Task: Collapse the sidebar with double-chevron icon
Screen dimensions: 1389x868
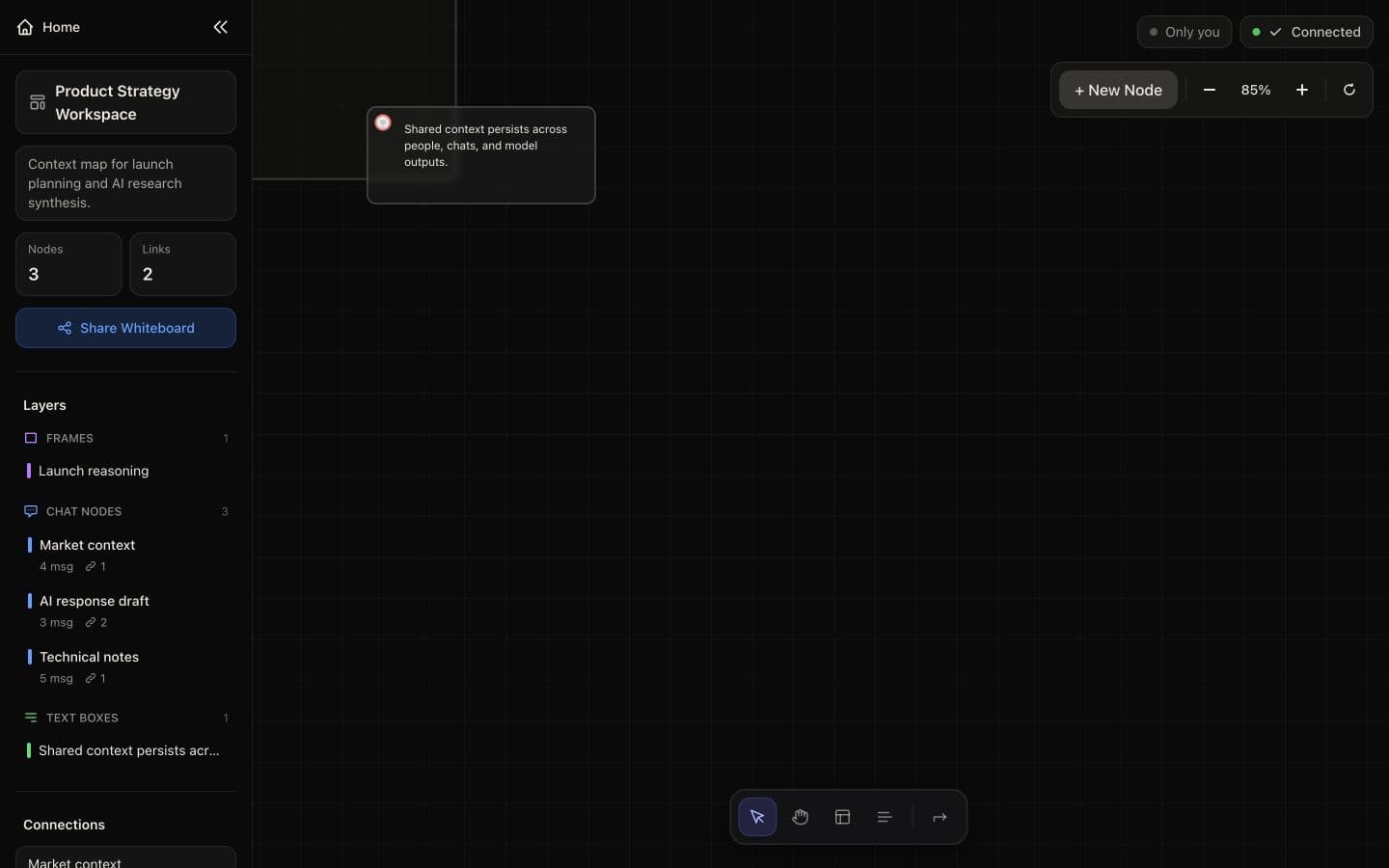Action: coord(220,27)
